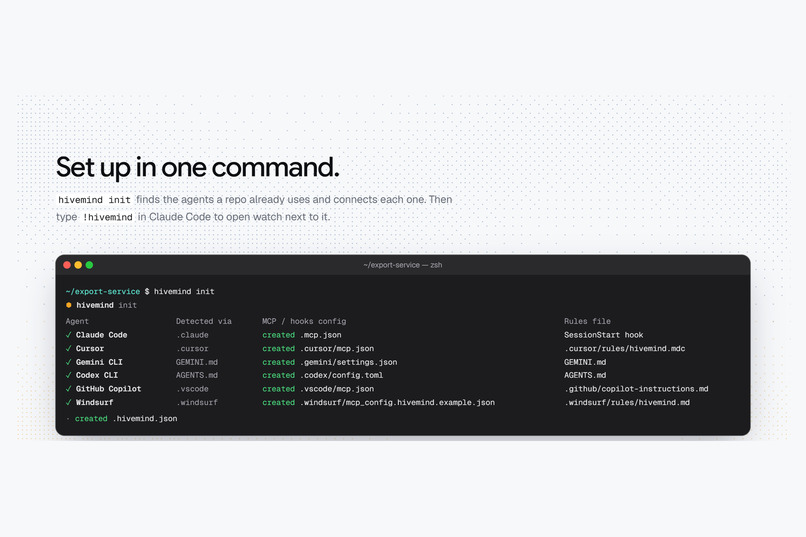
Task: Click the green checkmark beside GitHub Copilot
Action: [68, 389]
